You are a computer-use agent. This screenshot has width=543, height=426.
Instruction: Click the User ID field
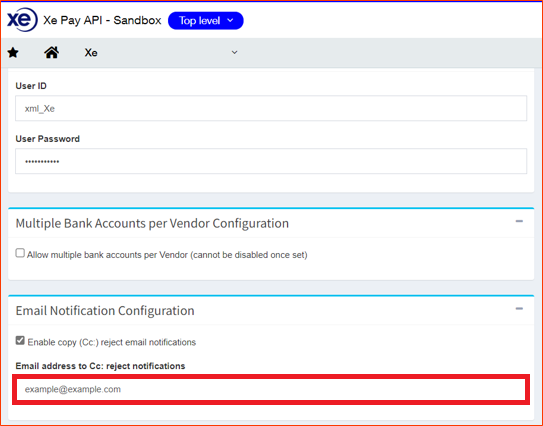[271, 108]
